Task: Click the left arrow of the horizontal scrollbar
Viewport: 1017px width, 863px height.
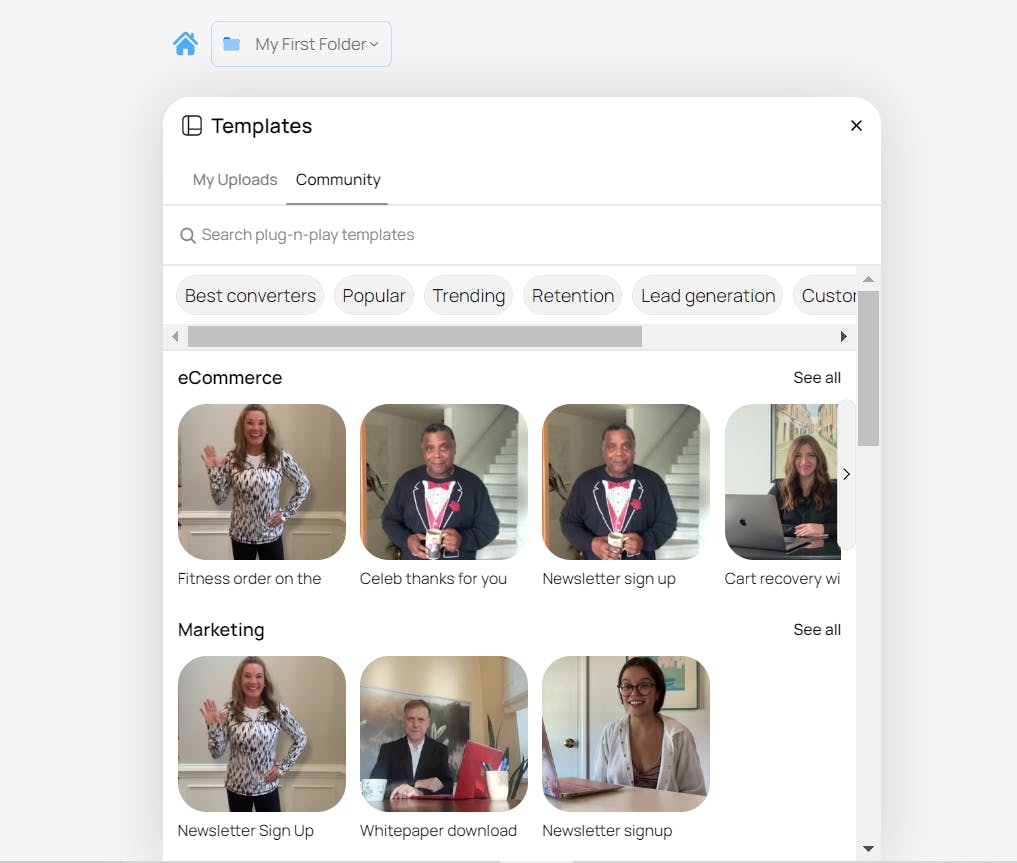Action: (x=175, y=337)
